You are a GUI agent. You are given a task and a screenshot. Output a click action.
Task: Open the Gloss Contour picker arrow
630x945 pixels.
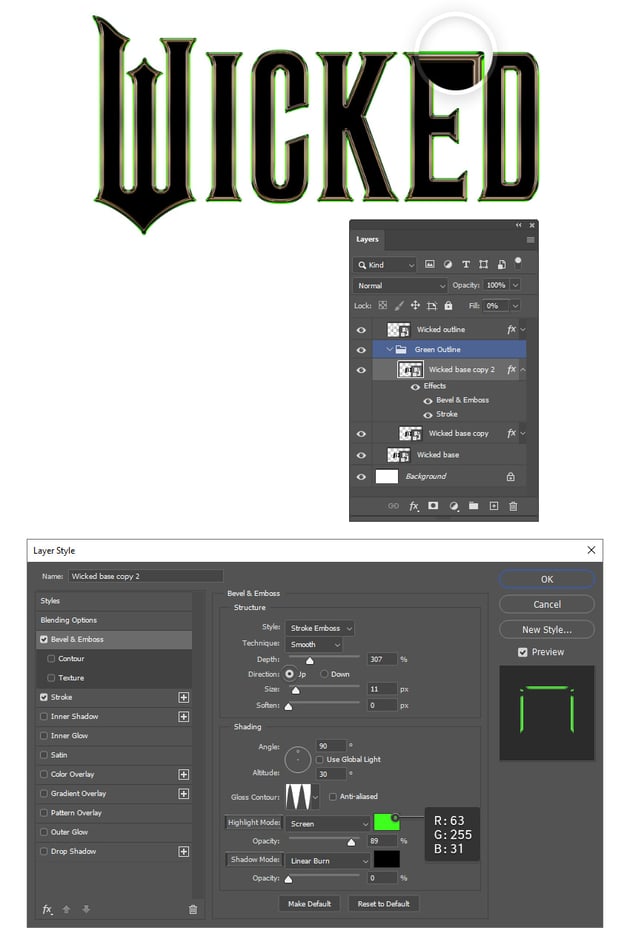(x=315, y=797)
